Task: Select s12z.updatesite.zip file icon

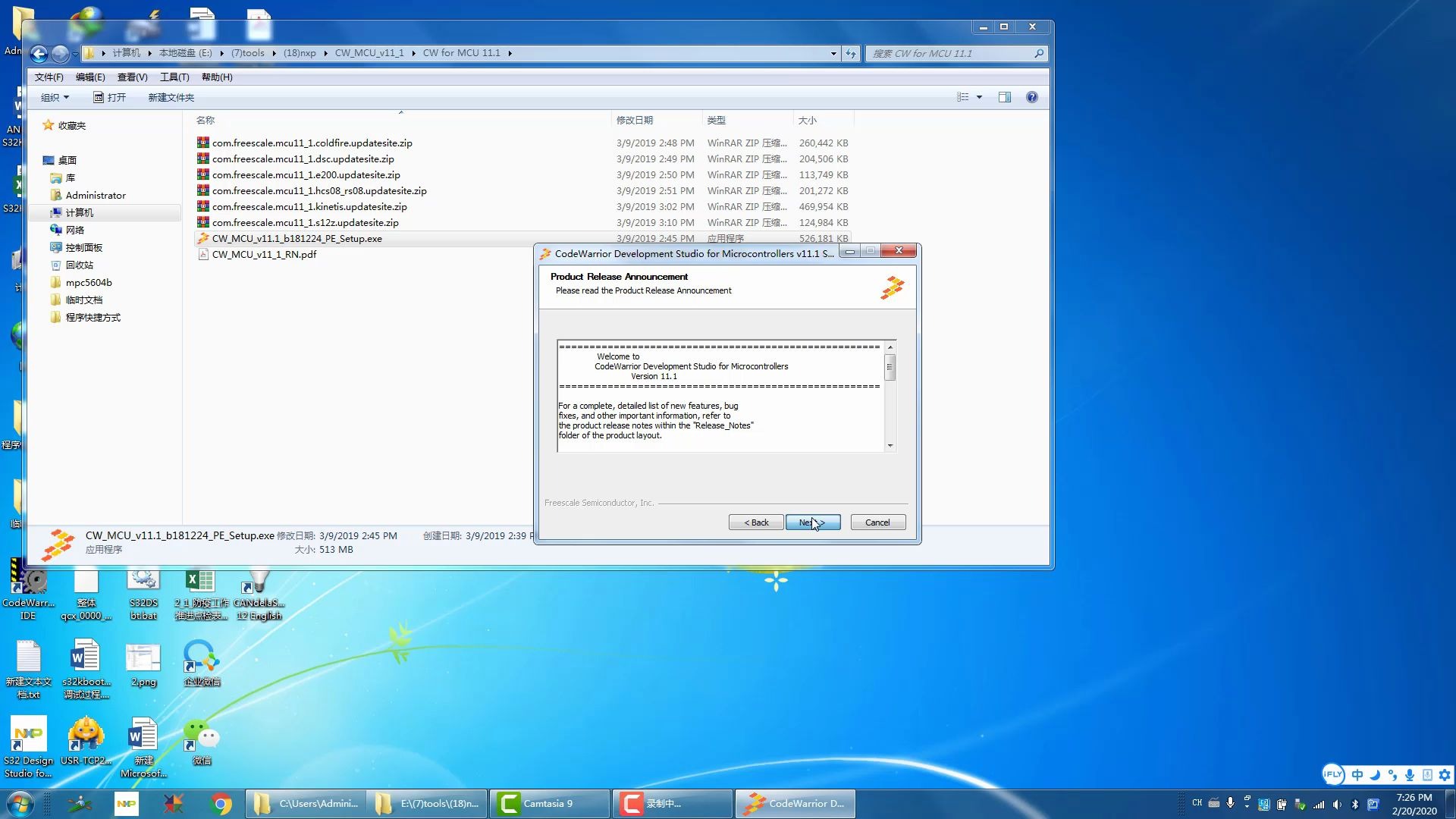Action: tap(202, 222)
